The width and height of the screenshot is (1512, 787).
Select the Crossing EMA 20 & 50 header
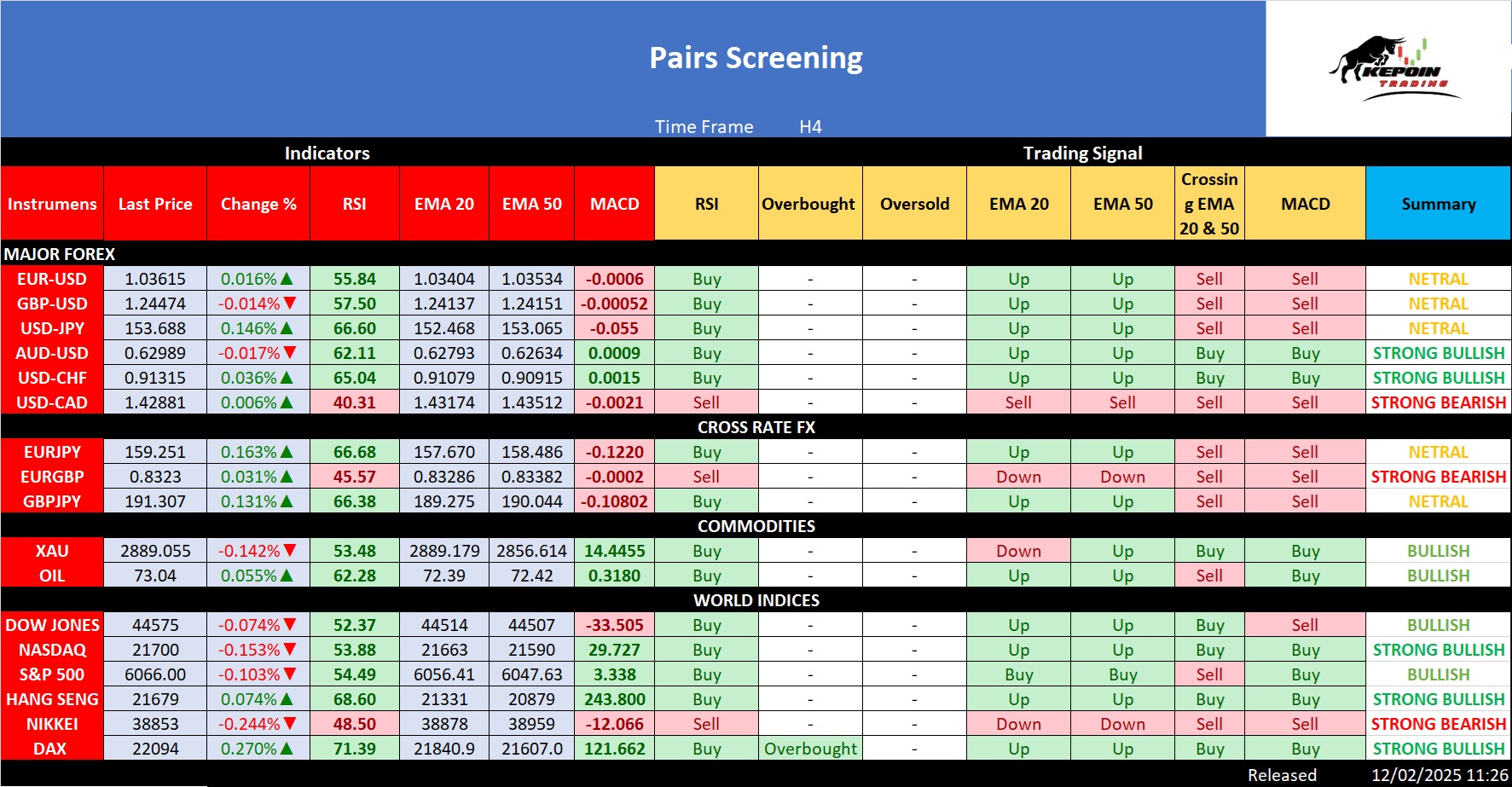[1209, 204]
